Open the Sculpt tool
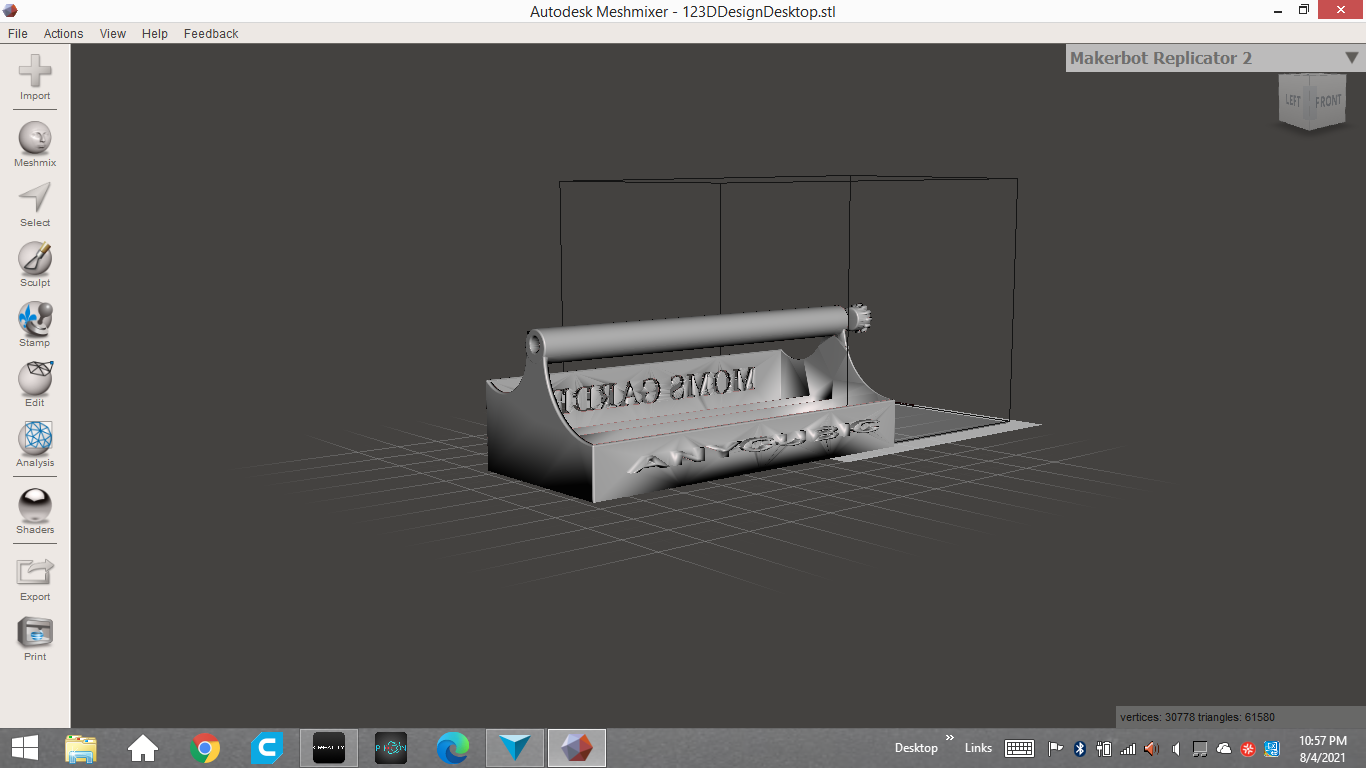 point(35,265)
